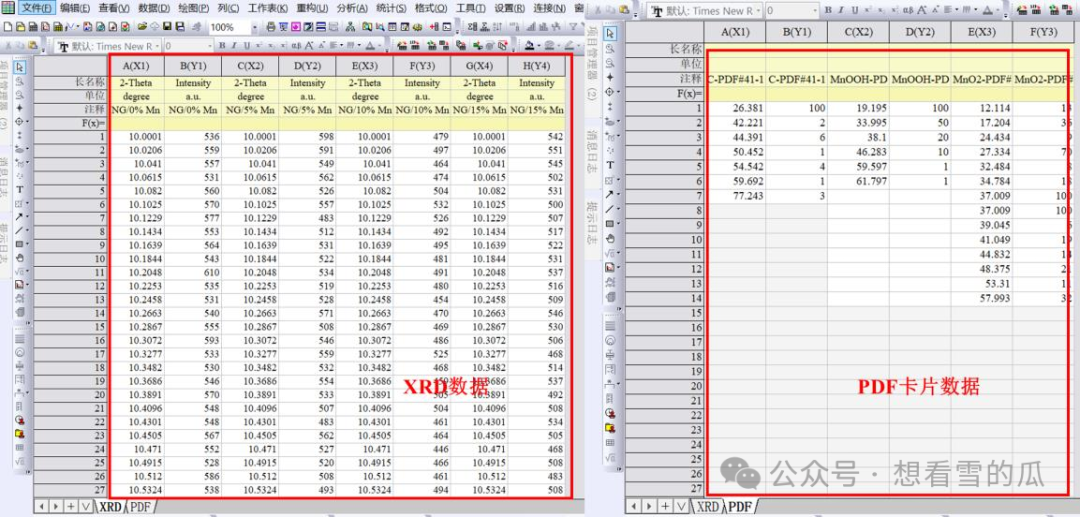Switch to PDF sheet tab in left workbook
The height and width of the screenshot is (517, 1080).
coord(141,507)
